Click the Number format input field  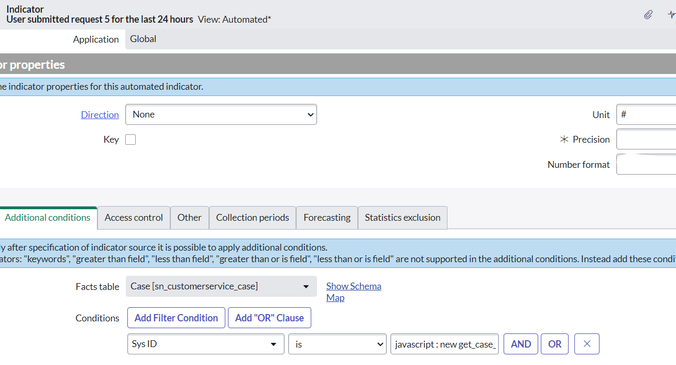coord(646,164)
